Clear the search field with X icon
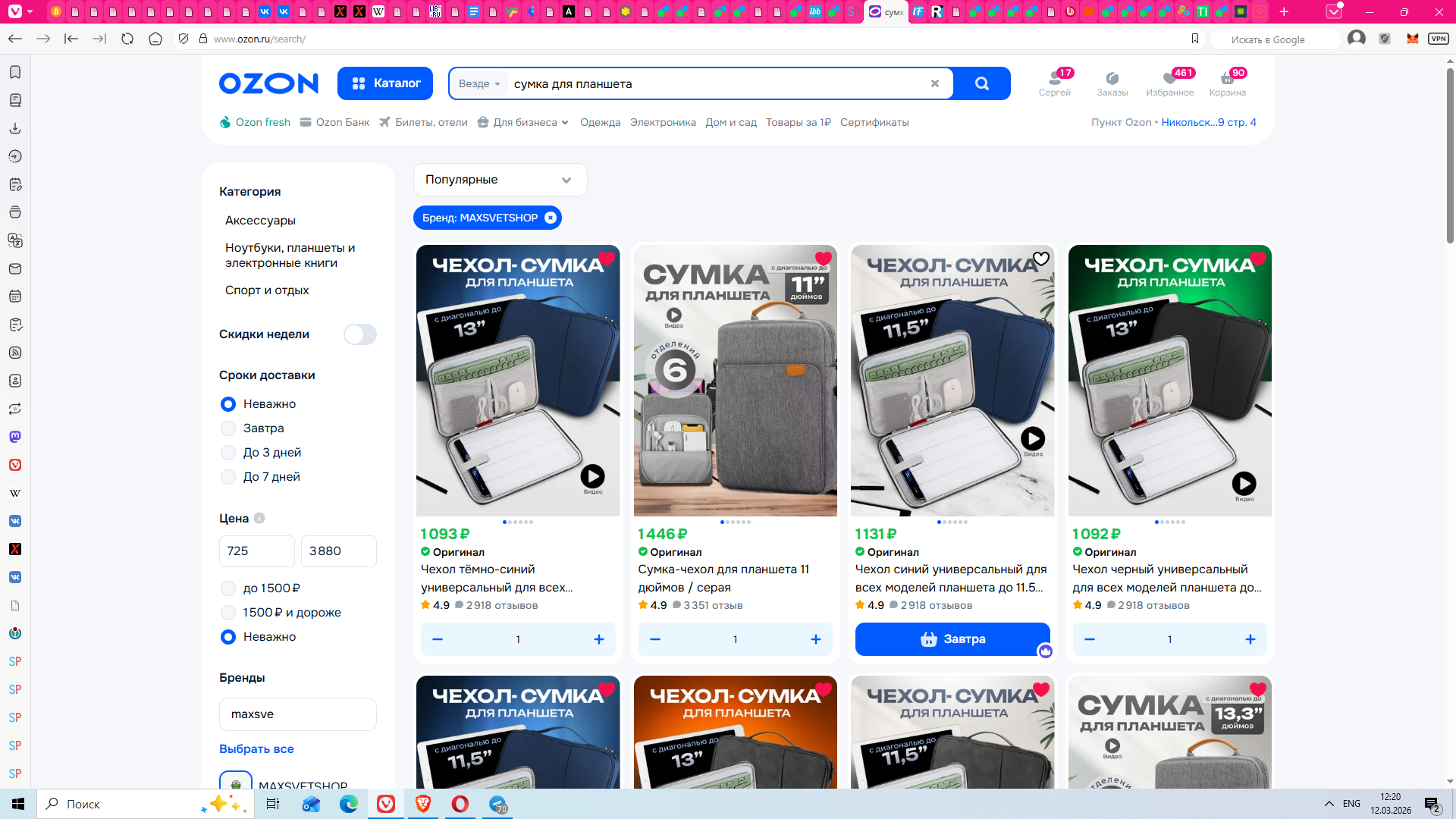This screenshot has height=819, width=1456. pos(935,83)
